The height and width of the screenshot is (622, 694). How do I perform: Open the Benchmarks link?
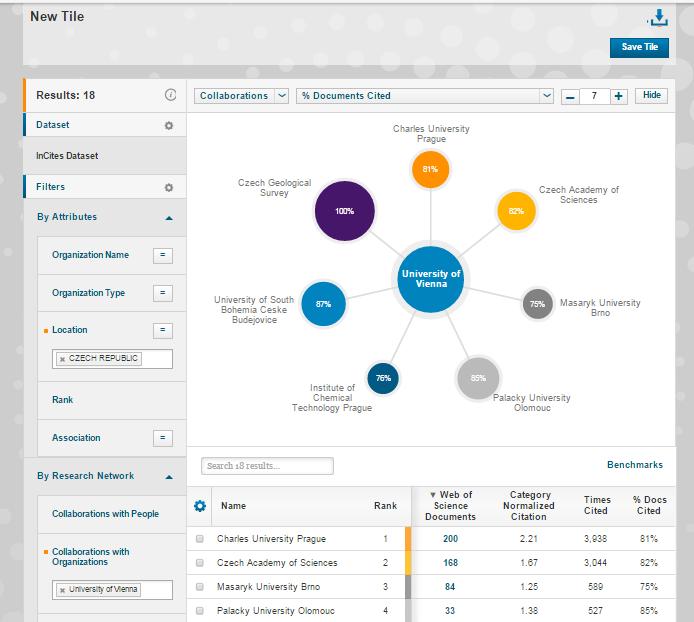(635, 465)
